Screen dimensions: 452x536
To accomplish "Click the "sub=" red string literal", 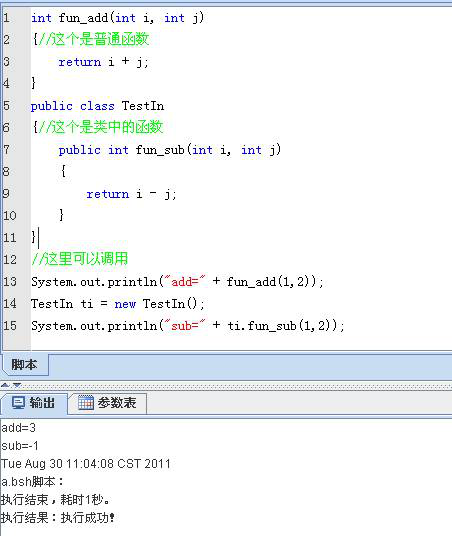I will 185,325.
